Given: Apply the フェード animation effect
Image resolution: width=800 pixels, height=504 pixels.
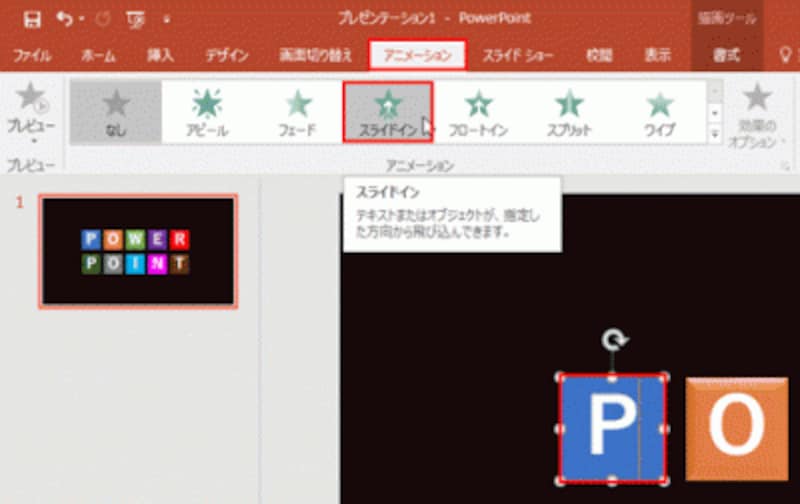Looking at the screenshot, I should (x=298, y=112).
